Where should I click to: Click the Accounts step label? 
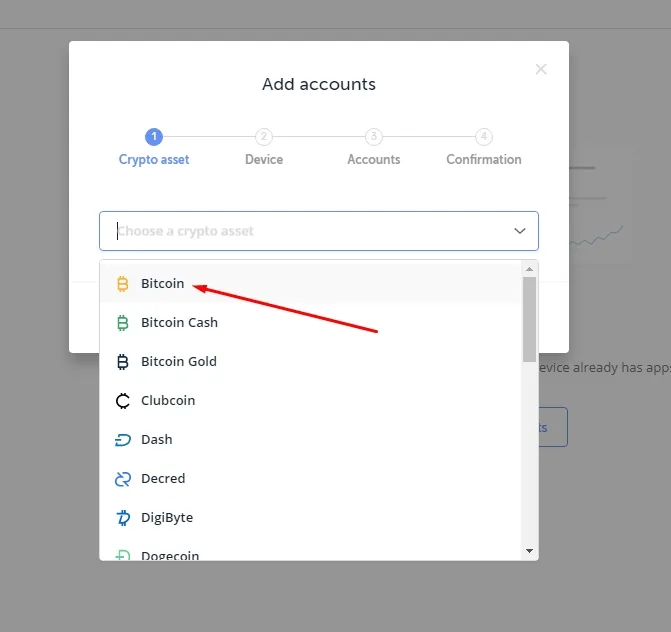(x=374, y=160)
